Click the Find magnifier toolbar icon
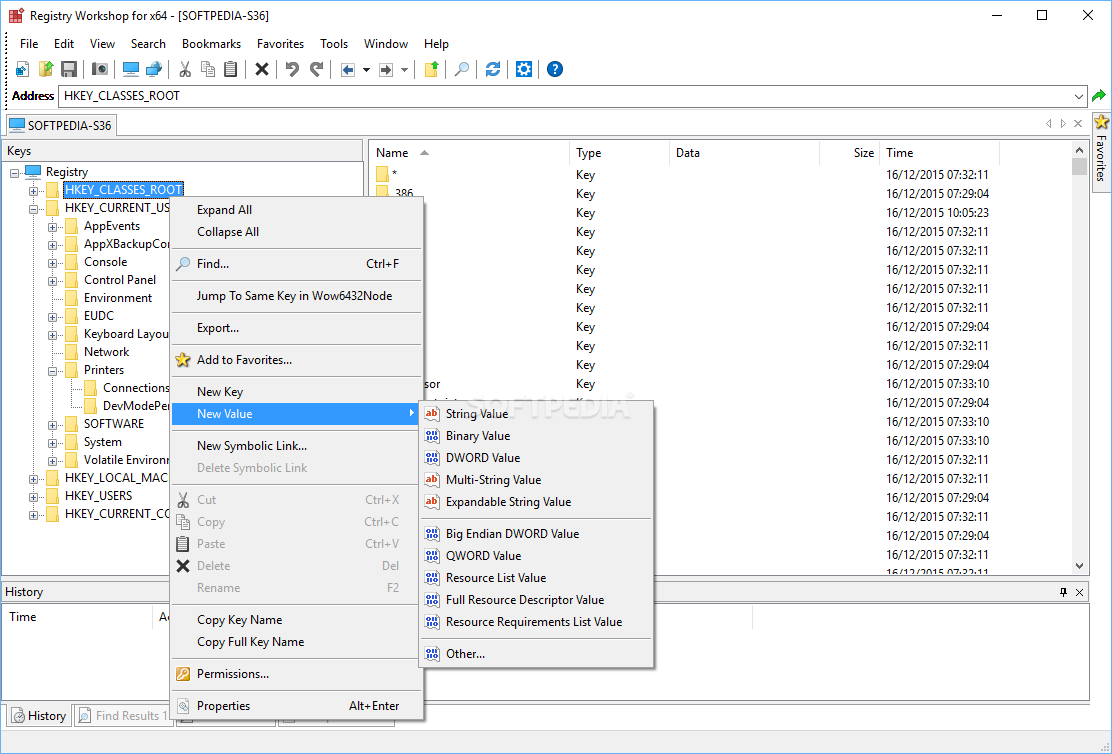1112x754 pixels. pos(462,69)
